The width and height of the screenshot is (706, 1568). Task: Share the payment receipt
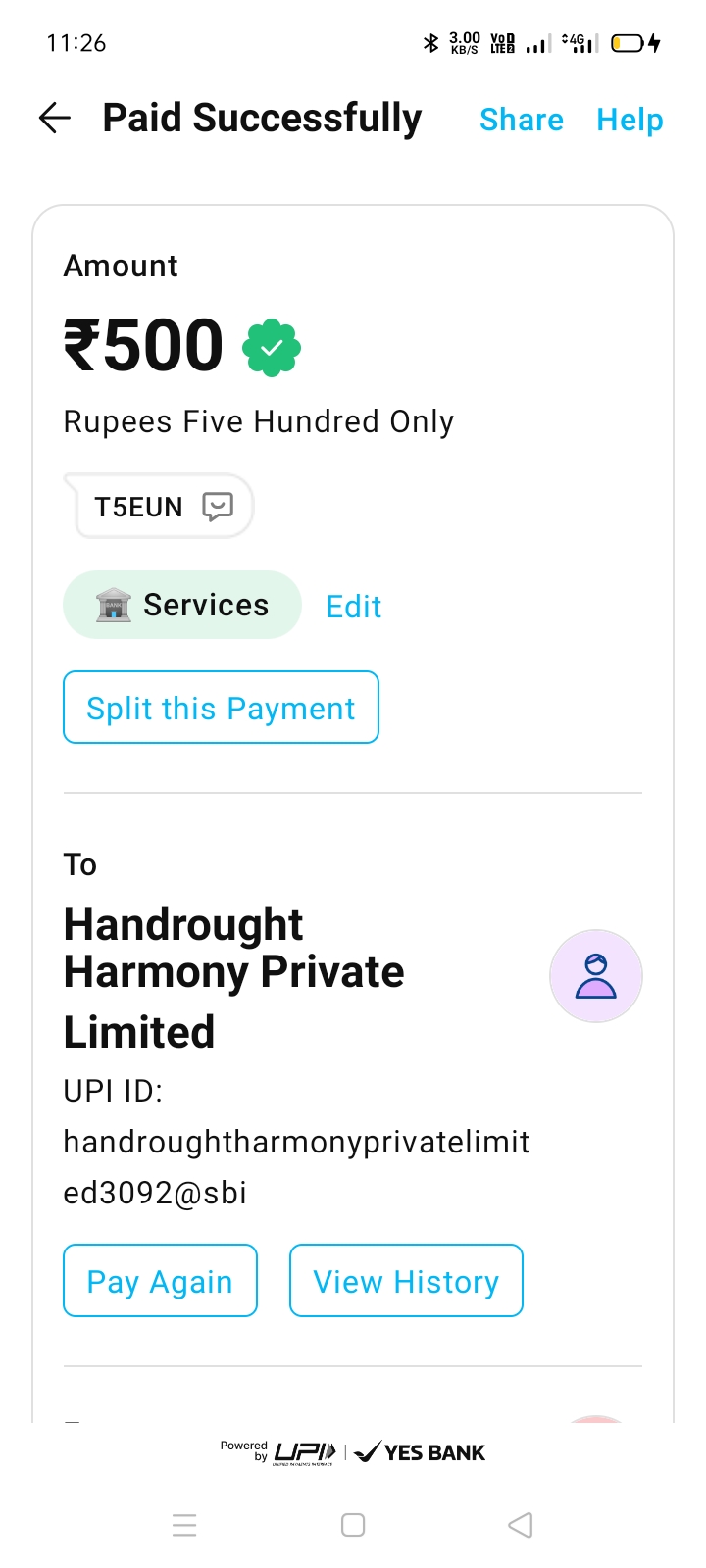click(521, 120)
